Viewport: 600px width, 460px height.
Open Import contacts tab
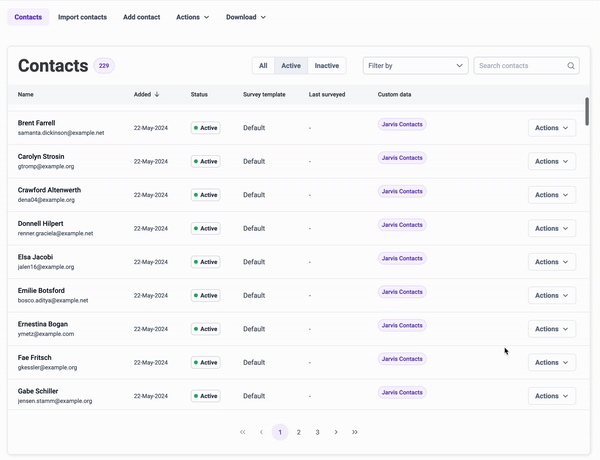(82, 17)
